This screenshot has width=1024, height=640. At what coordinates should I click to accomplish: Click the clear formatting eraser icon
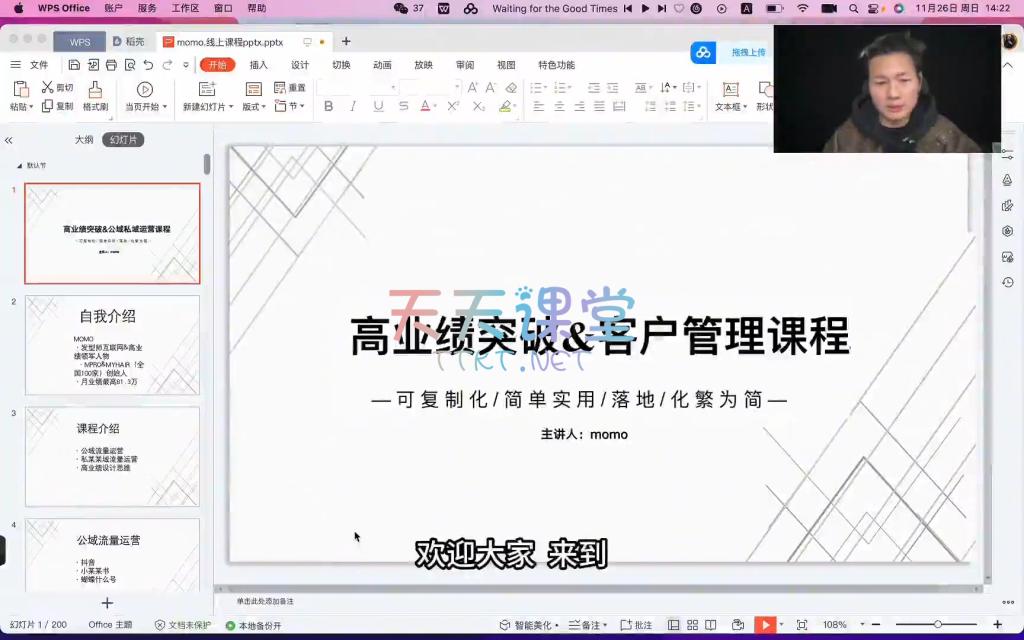coord(511,88)
